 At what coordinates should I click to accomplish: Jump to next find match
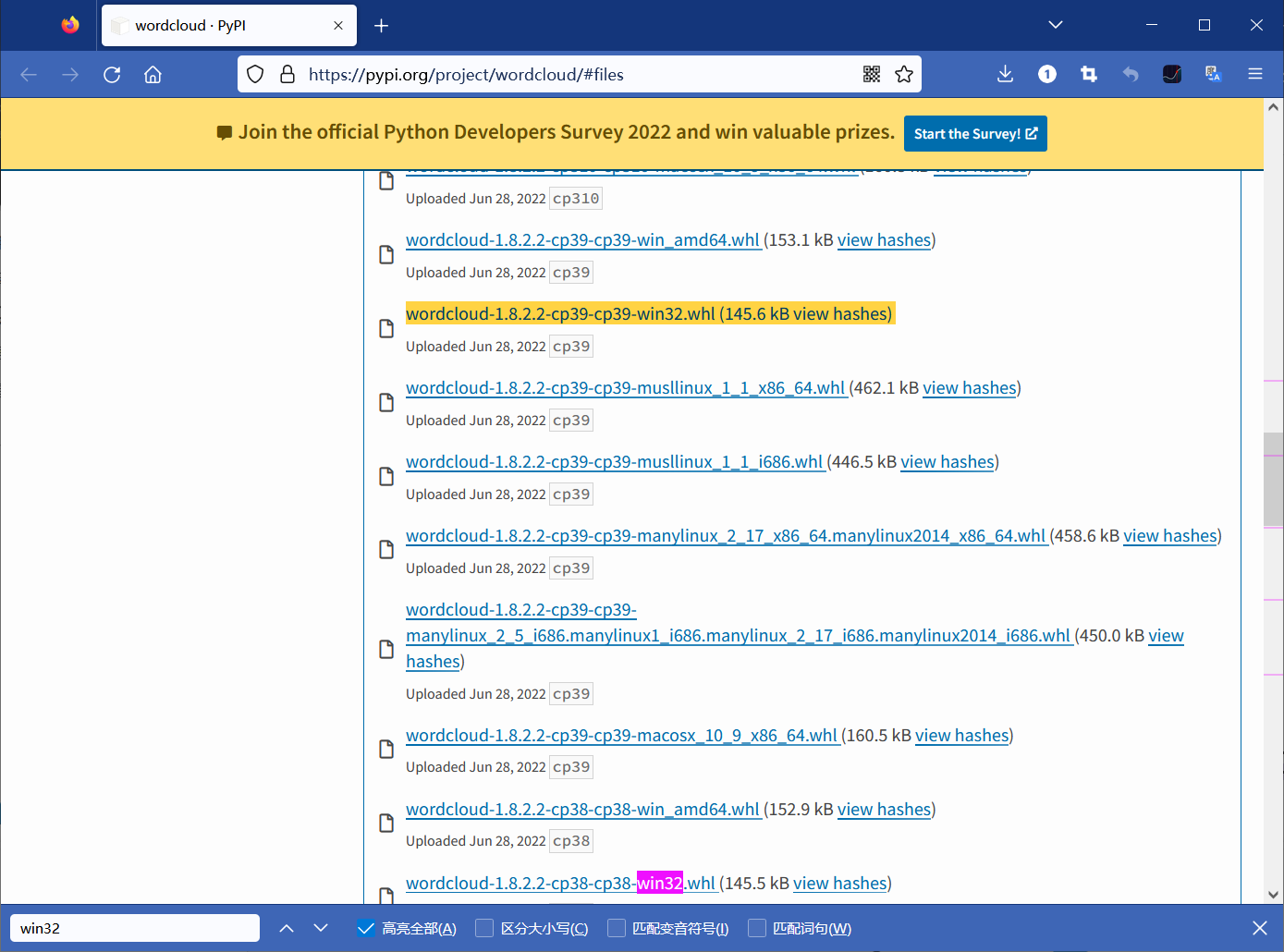click(x=321, y=928)
